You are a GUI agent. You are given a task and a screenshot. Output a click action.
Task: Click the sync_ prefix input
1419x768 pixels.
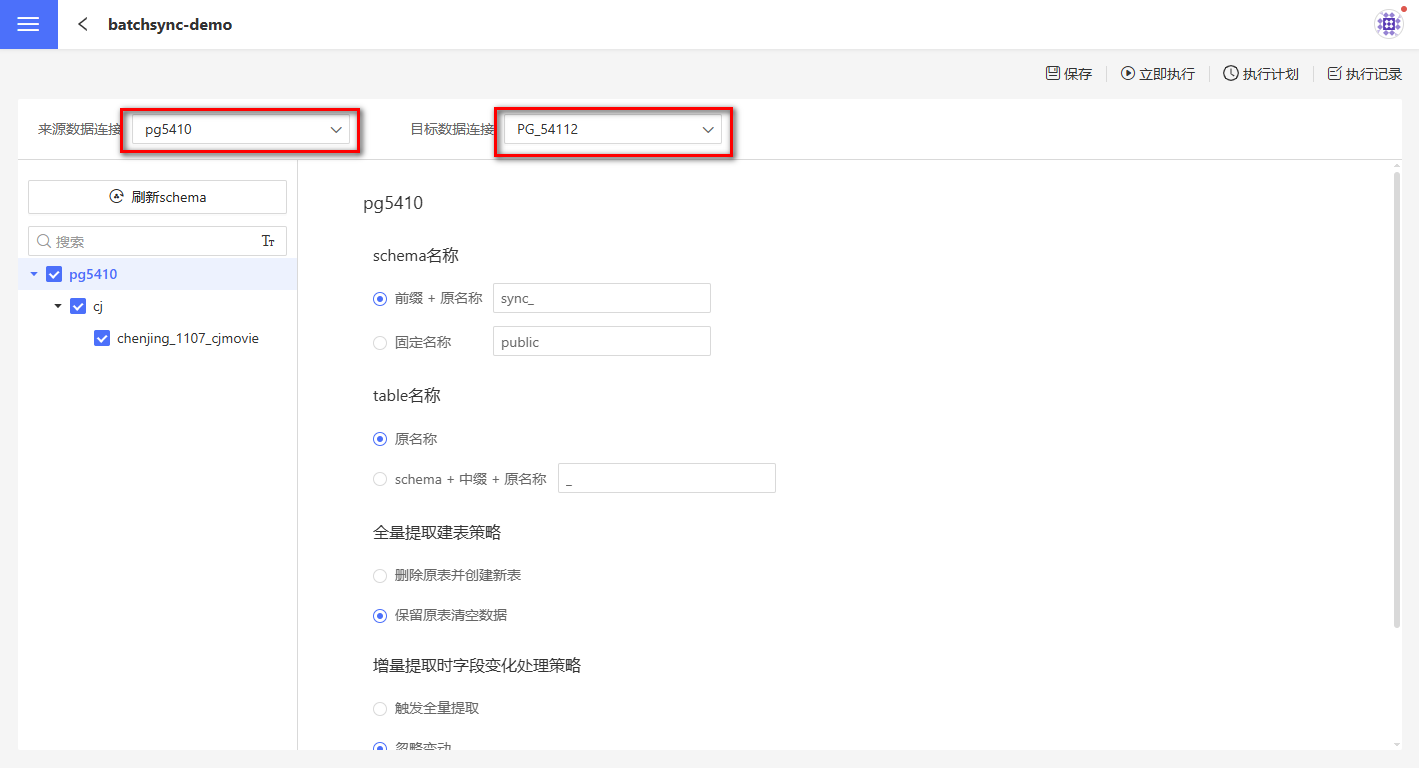pyautogui.click(x=602, y=298)
